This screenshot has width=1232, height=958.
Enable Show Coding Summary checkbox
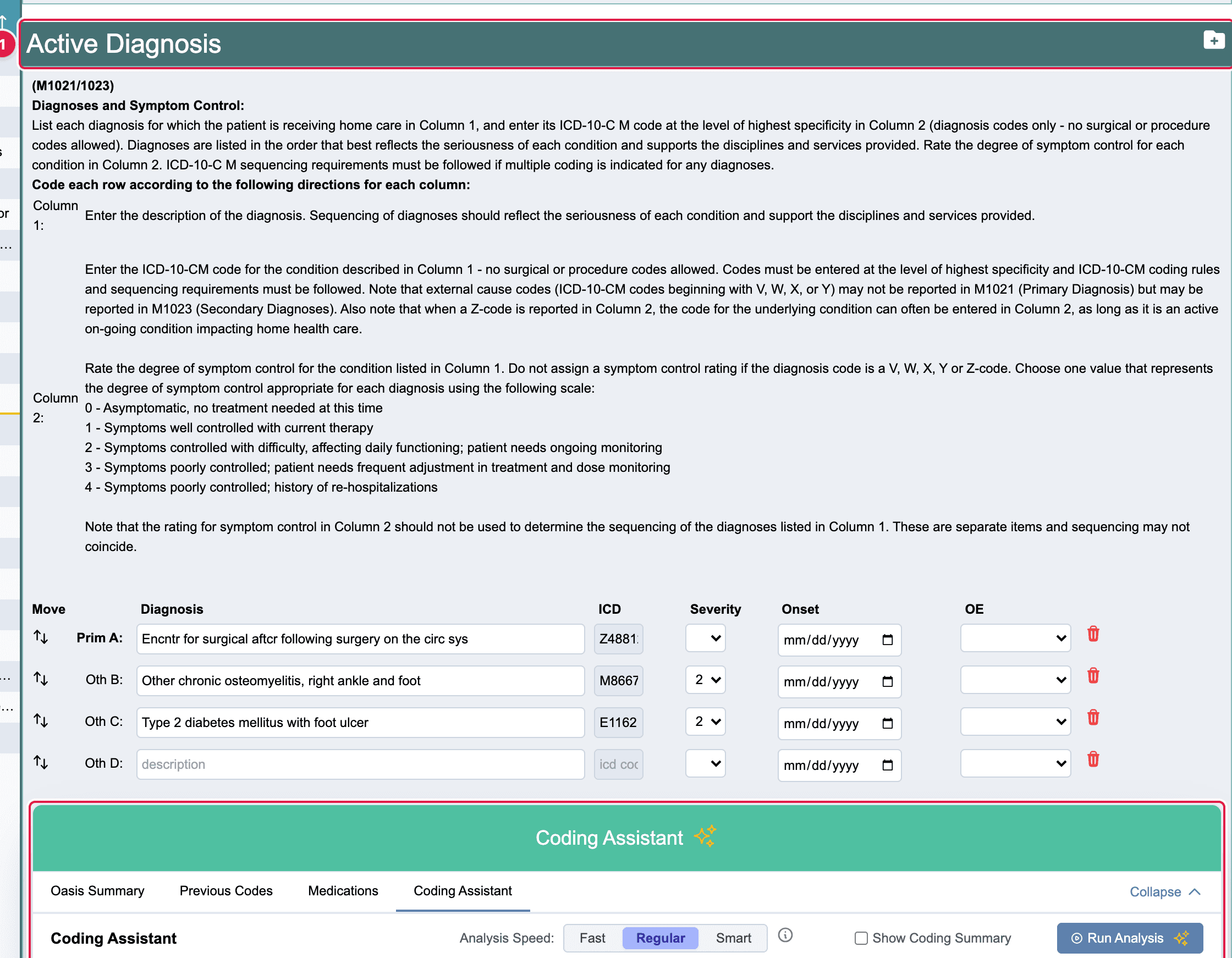point(861,938)
